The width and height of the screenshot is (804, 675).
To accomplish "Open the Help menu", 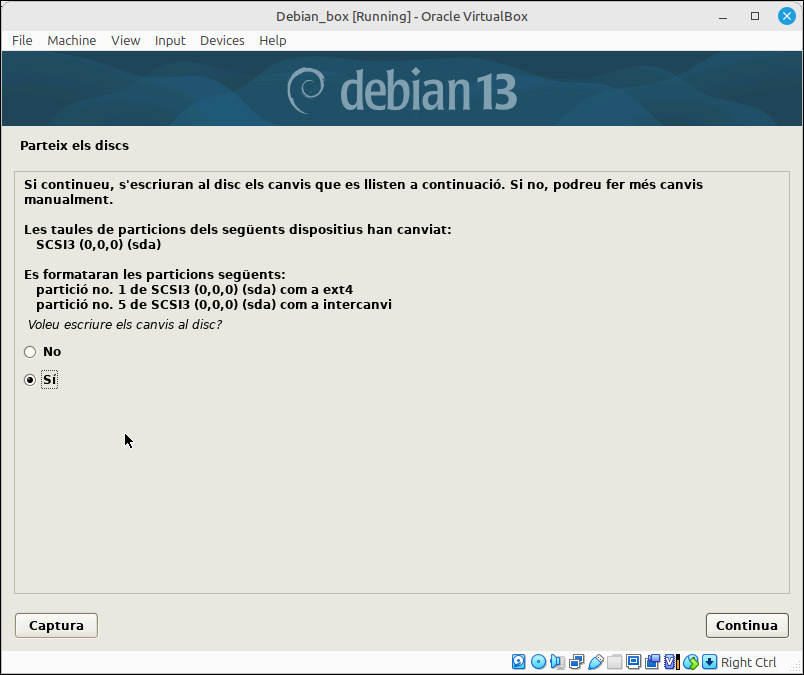I will [273, 41].
